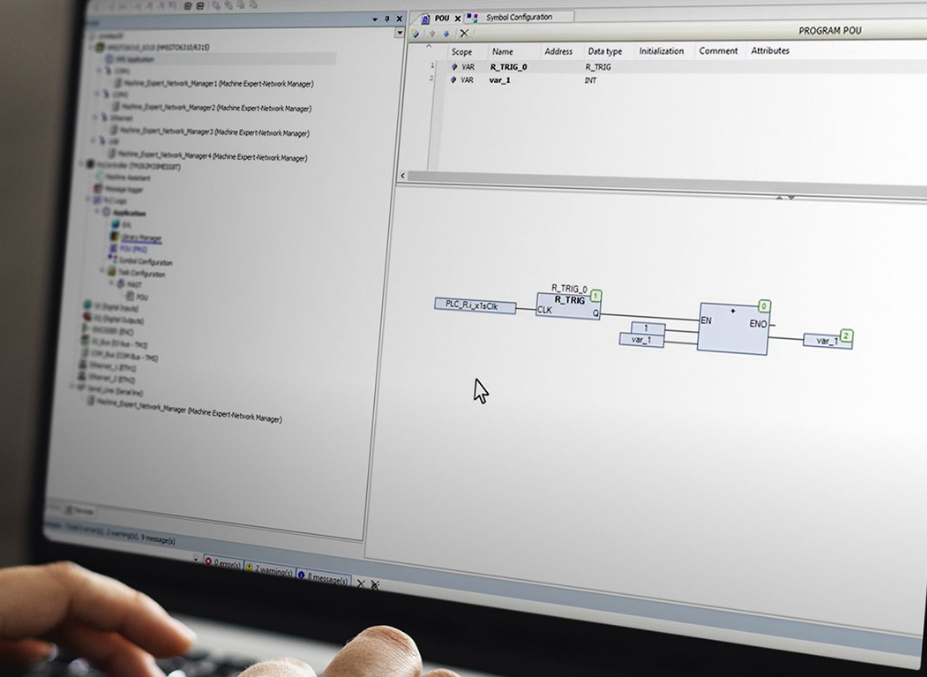Toggle the 0 error(s) filter button

[225, 566]
